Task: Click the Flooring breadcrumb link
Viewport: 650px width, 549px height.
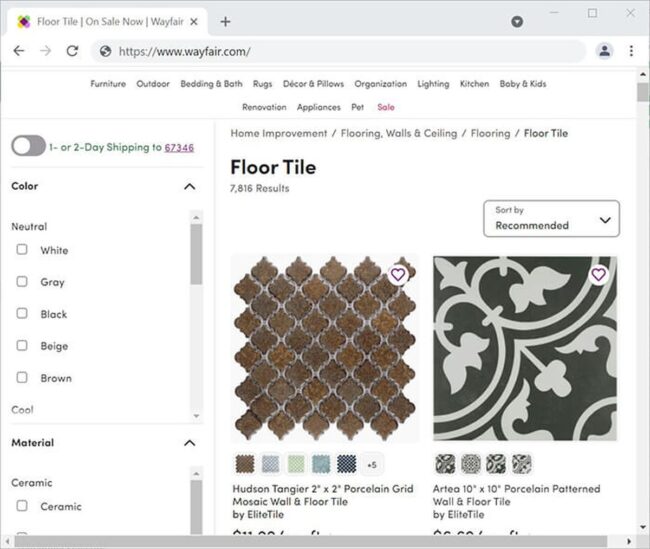Action: point(490,134)
